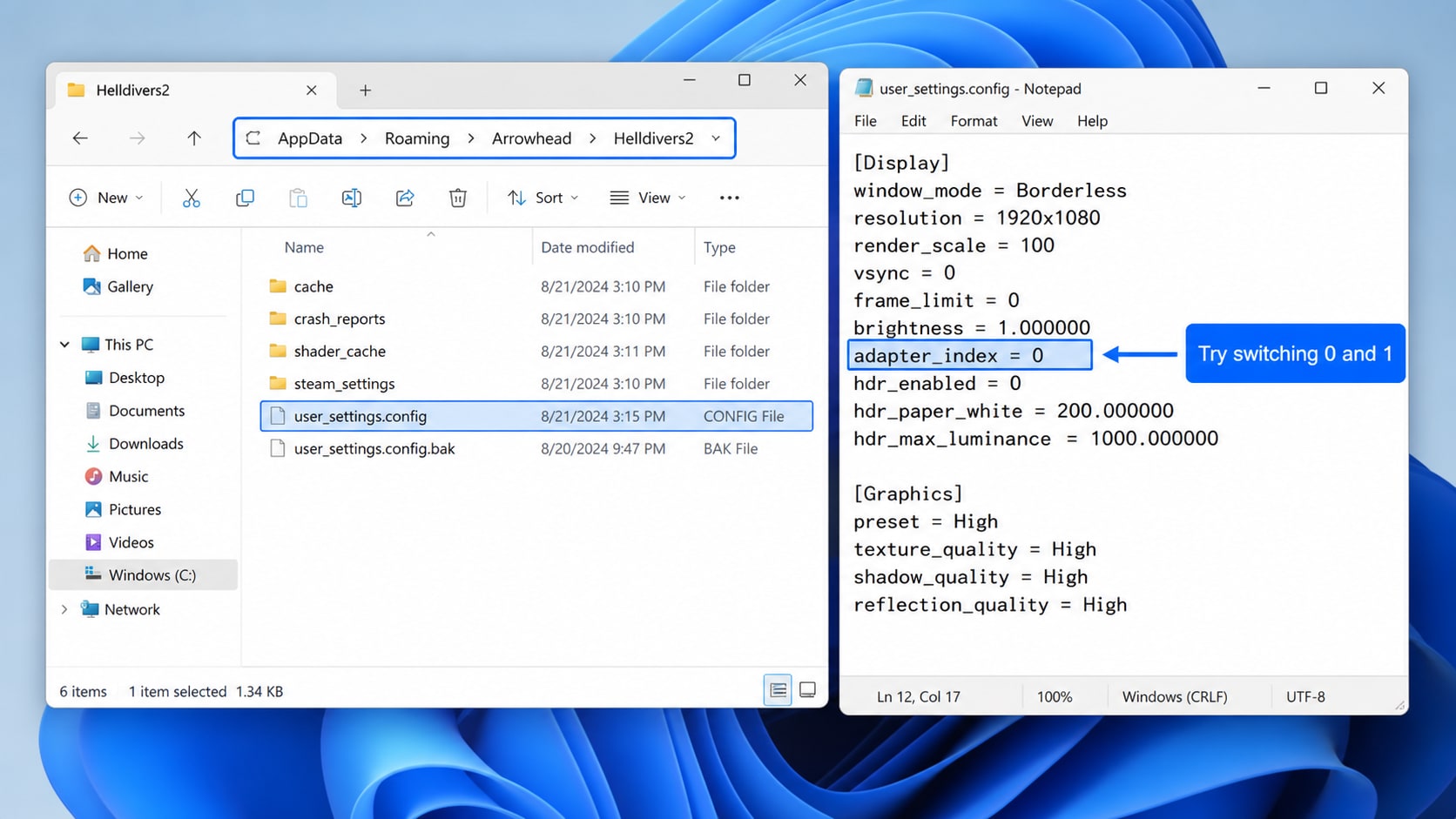Go forward with the right arrow button
The height and width of the screenshot is (819, 1456).
click(x=137, y=138)
